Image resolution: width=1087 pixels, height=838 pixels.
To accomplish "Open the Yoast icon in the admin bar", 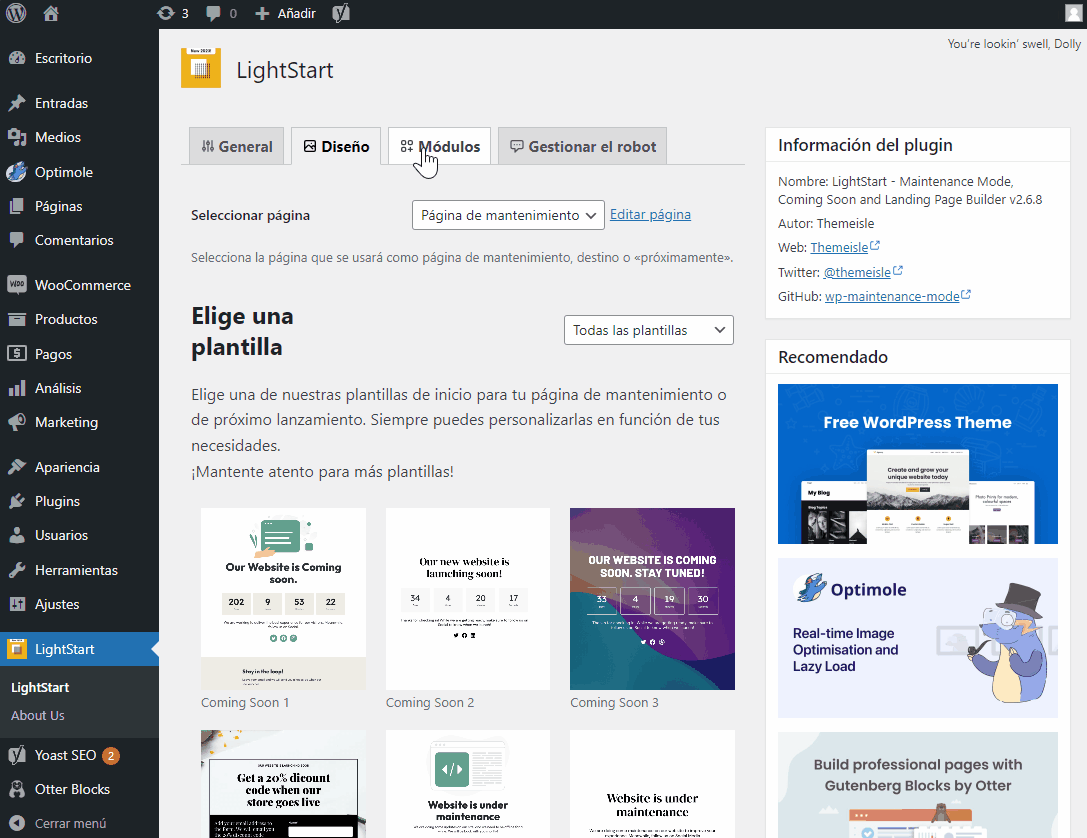I will [340, 13].
